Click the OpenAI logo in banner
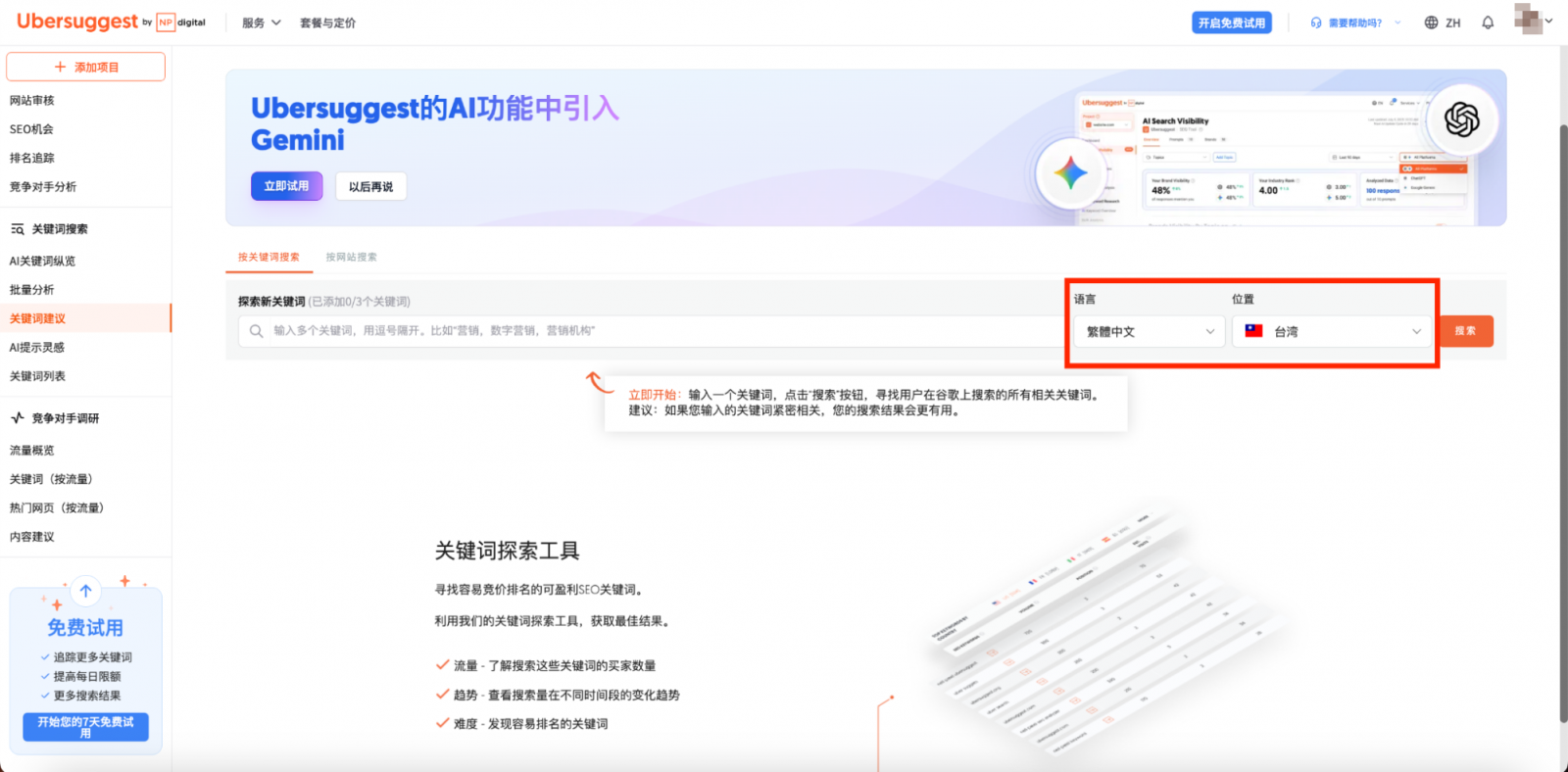 [x=1461, y=120]
